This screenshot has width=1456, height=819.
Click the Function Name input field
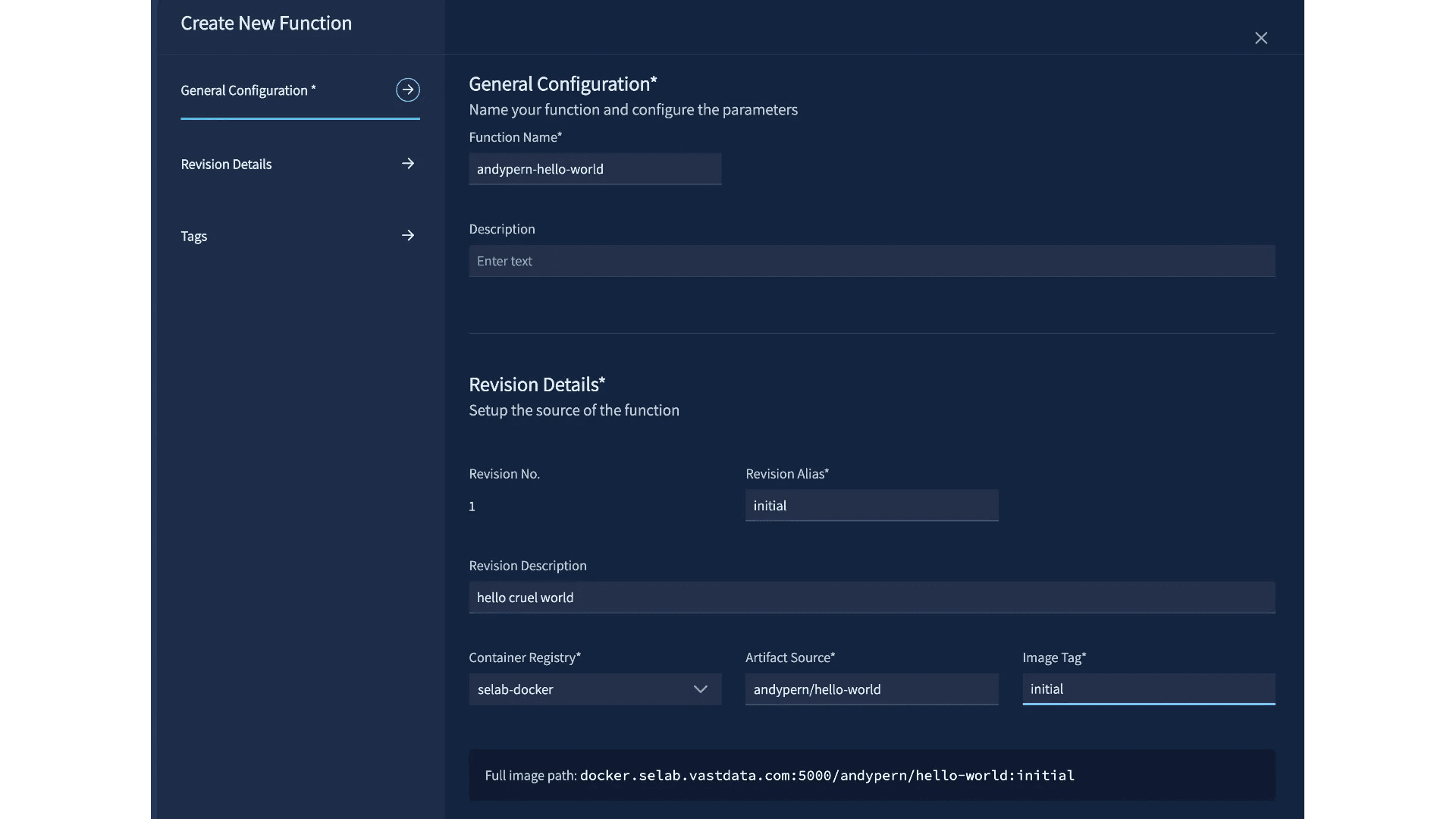click(595, 169)
